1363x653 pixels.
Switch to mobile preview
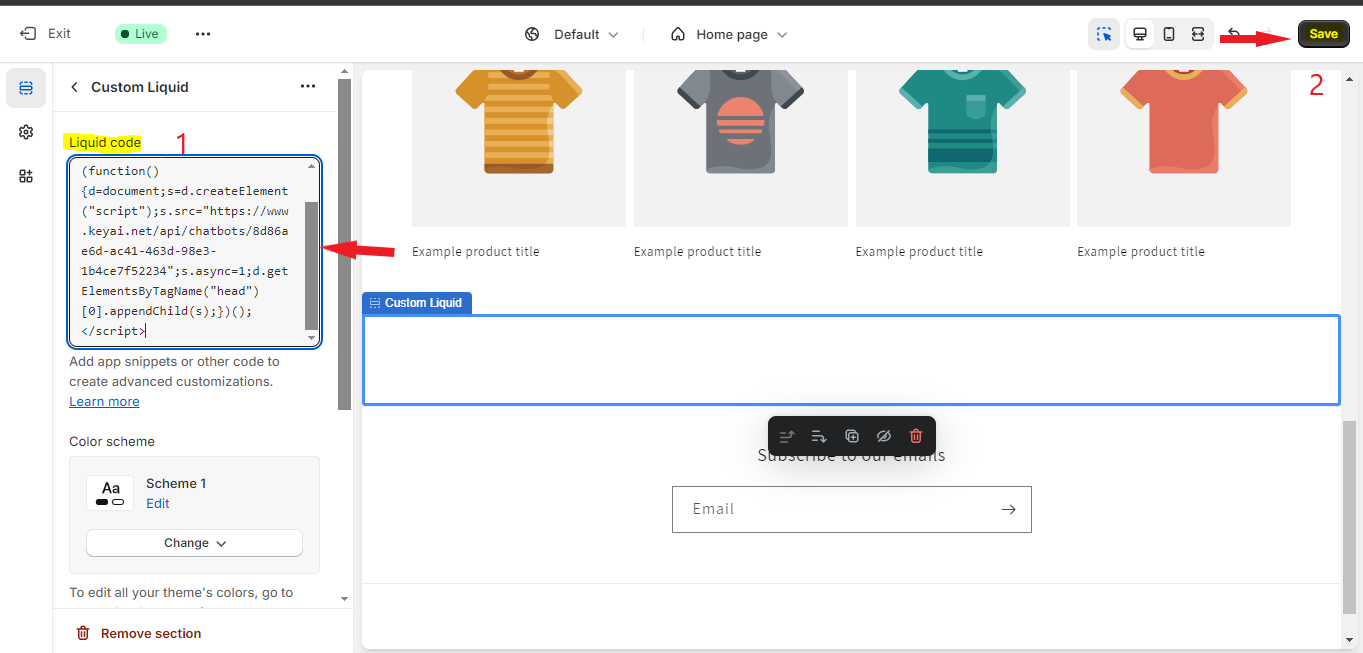[1168, 34]
